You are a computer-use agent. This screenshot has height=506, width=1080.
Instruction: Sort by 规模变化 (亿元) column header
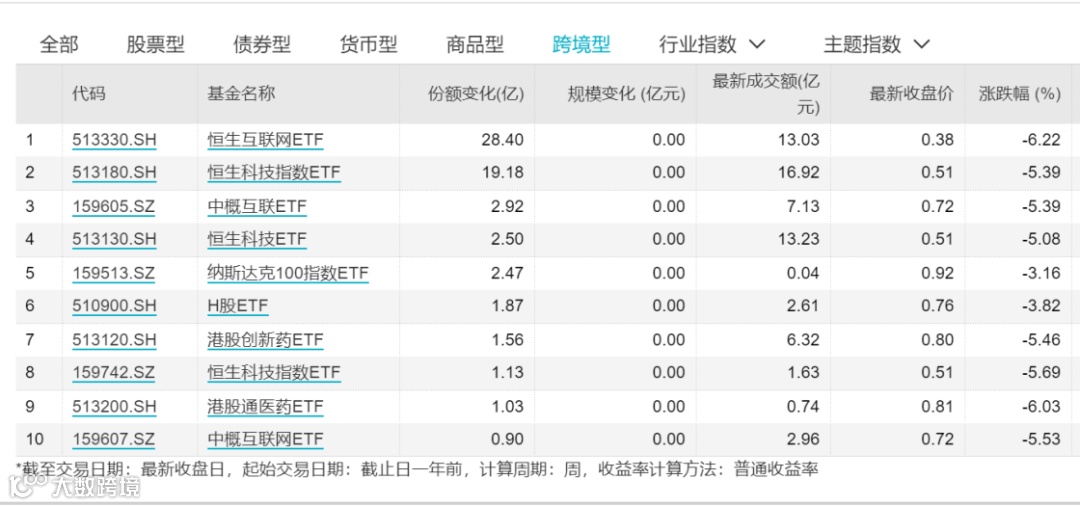coord(627,94)
